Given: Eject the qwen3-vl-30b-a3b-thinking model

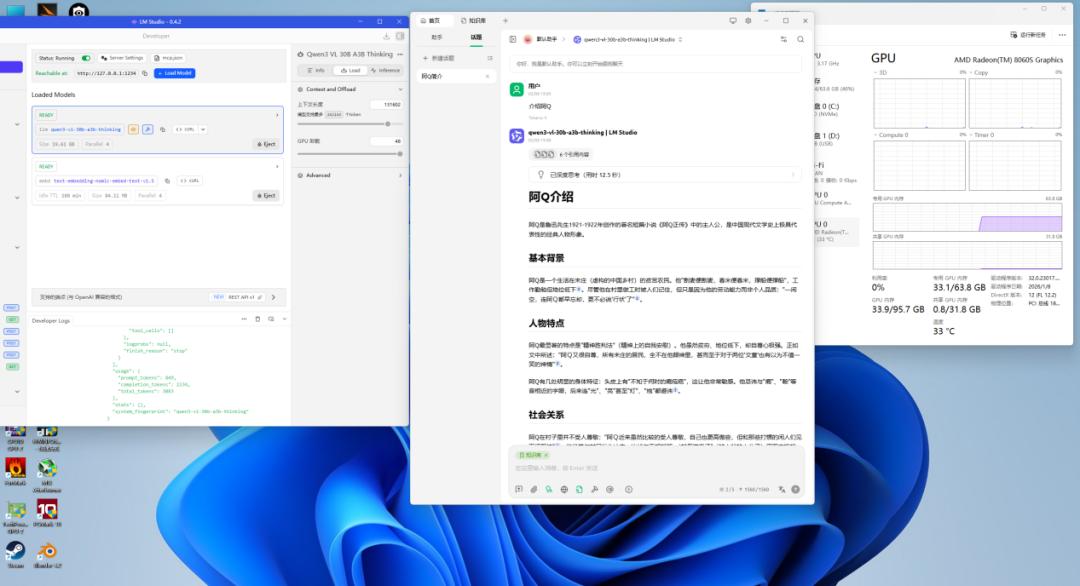Looking at the screenshot, I should coord(265,144).
